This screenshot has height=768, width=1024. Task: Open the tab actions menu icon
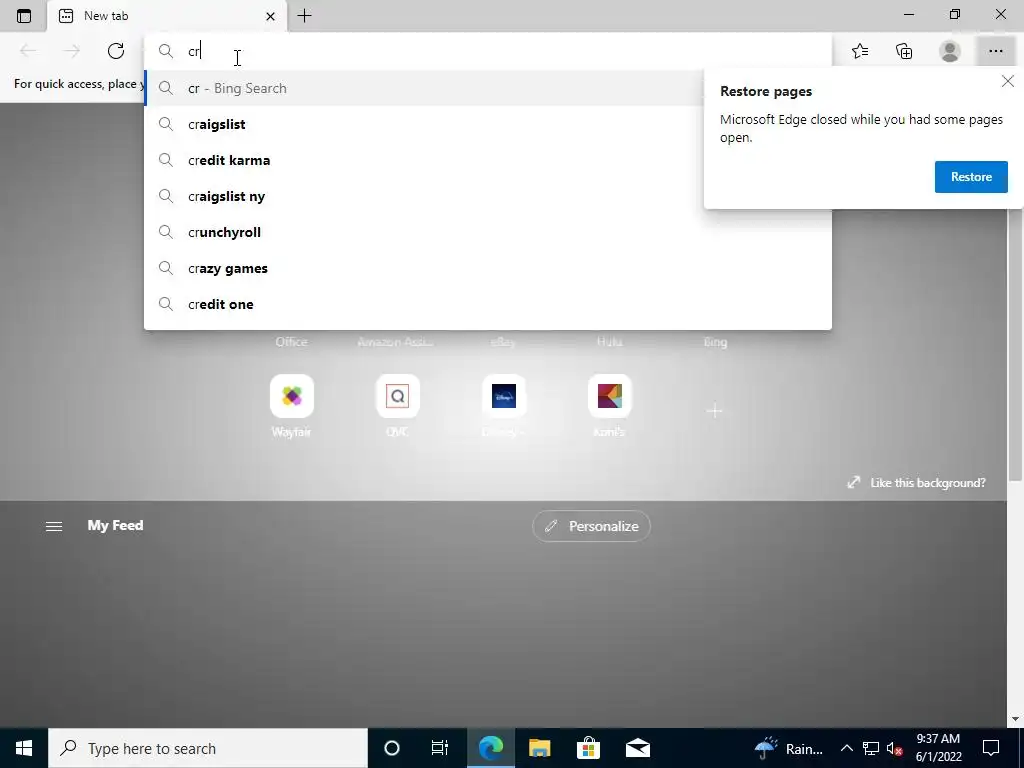[x=24, y=16]
